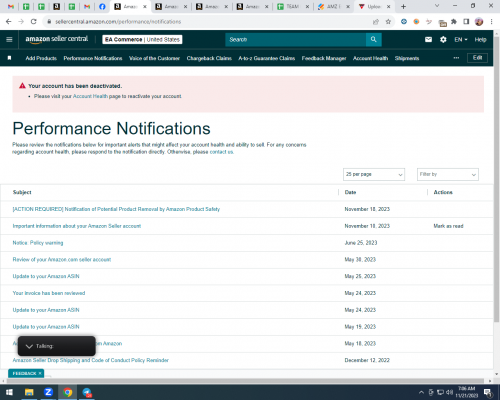The width and height of the screenshot is (500, 400).
Task: Expand the EN language selector
Action: click(x=461, y=40)
